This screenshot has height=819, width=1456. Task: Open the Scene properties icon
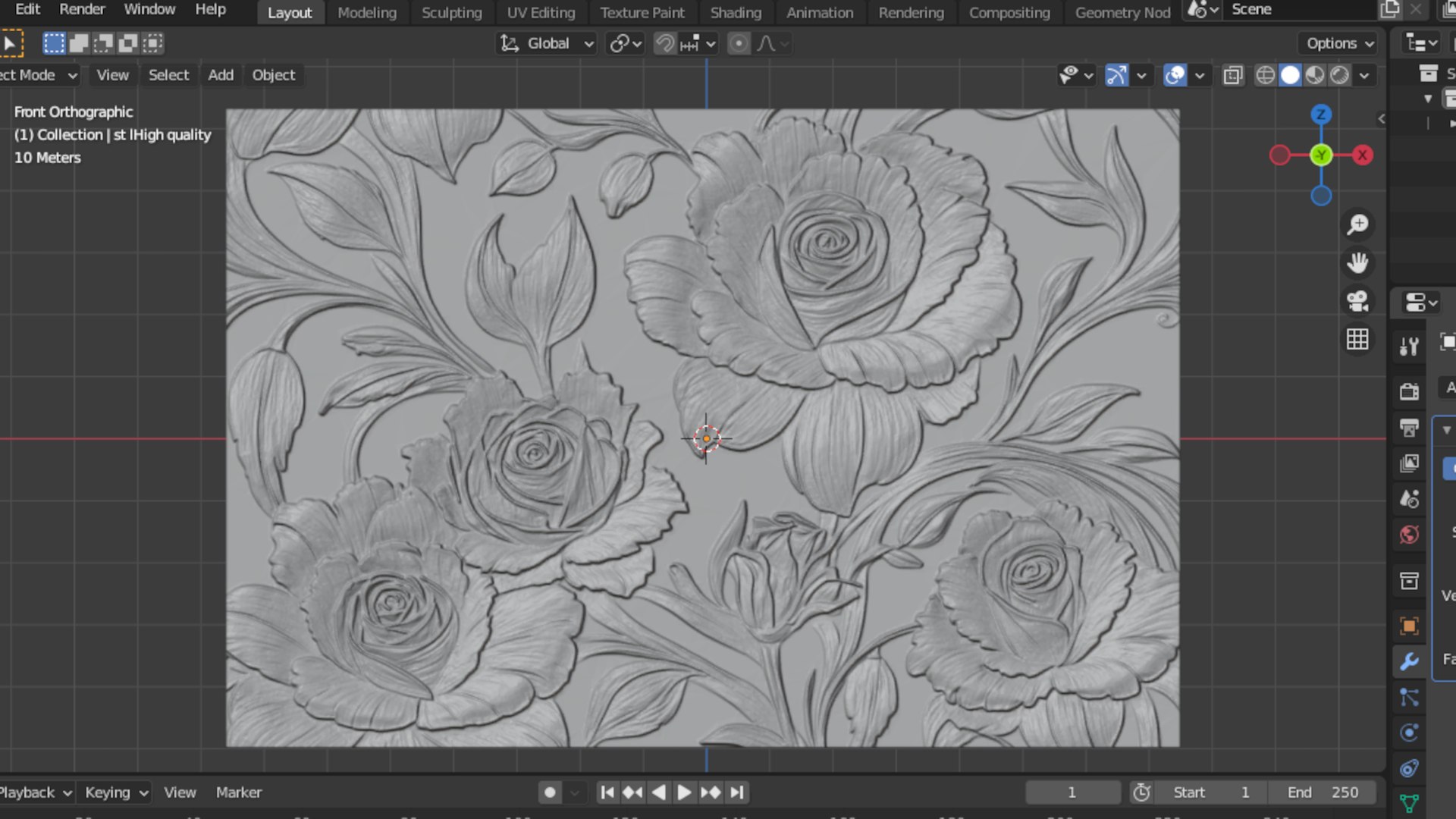(x=1409, y=499)
